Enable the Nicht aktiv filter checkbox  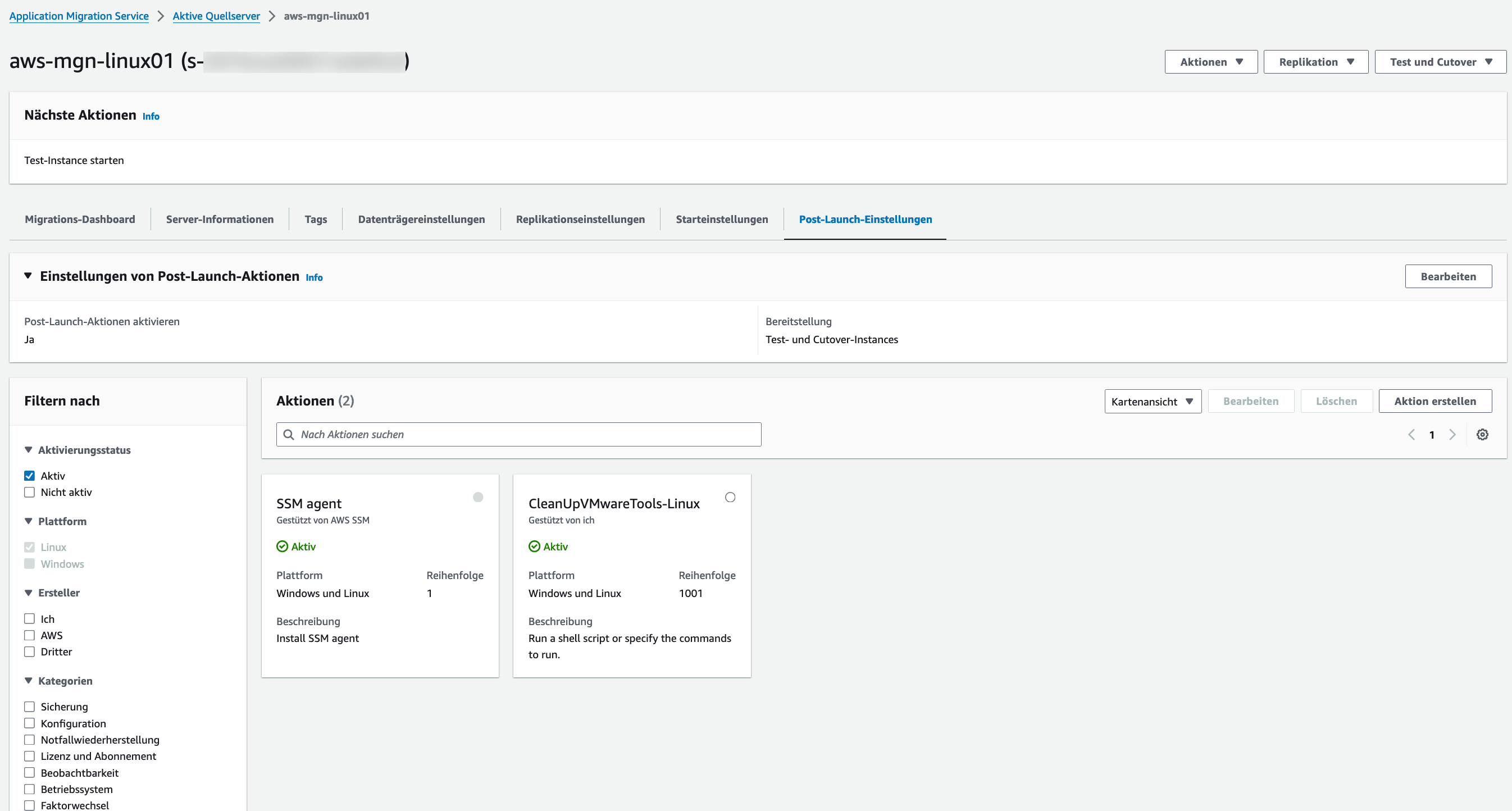pyautogui.click(x=29, y=492)
